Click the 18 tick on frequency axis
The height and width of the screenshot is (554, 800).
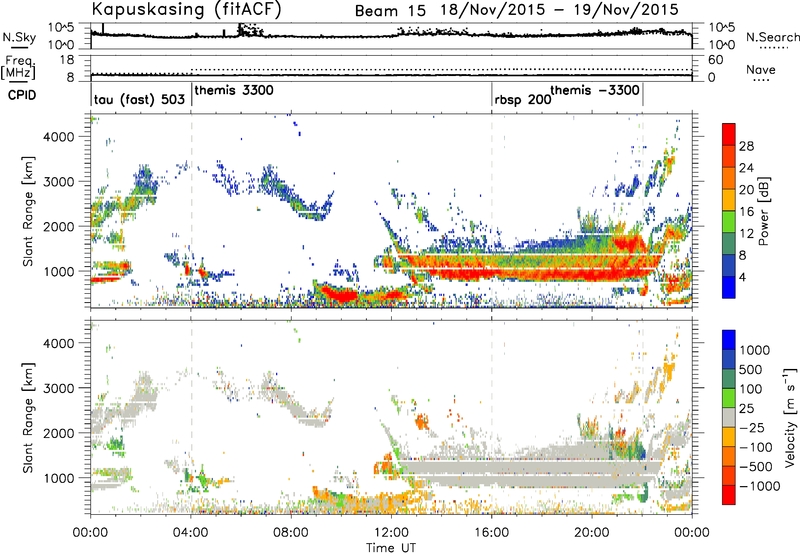pos(67,60)
